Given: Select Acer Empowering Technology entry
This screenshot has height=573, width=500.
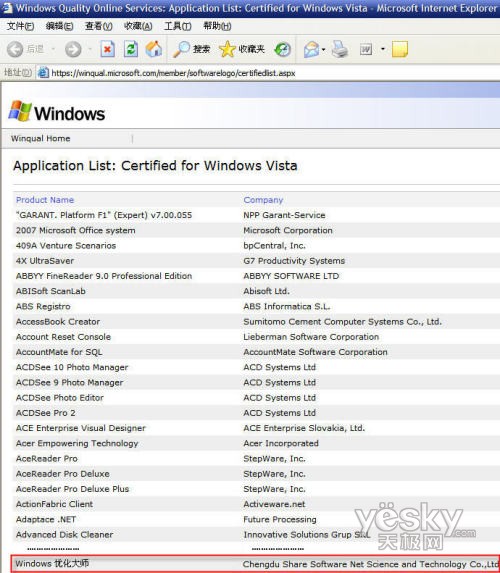Looking at the screenshot, I should point(77,444).
